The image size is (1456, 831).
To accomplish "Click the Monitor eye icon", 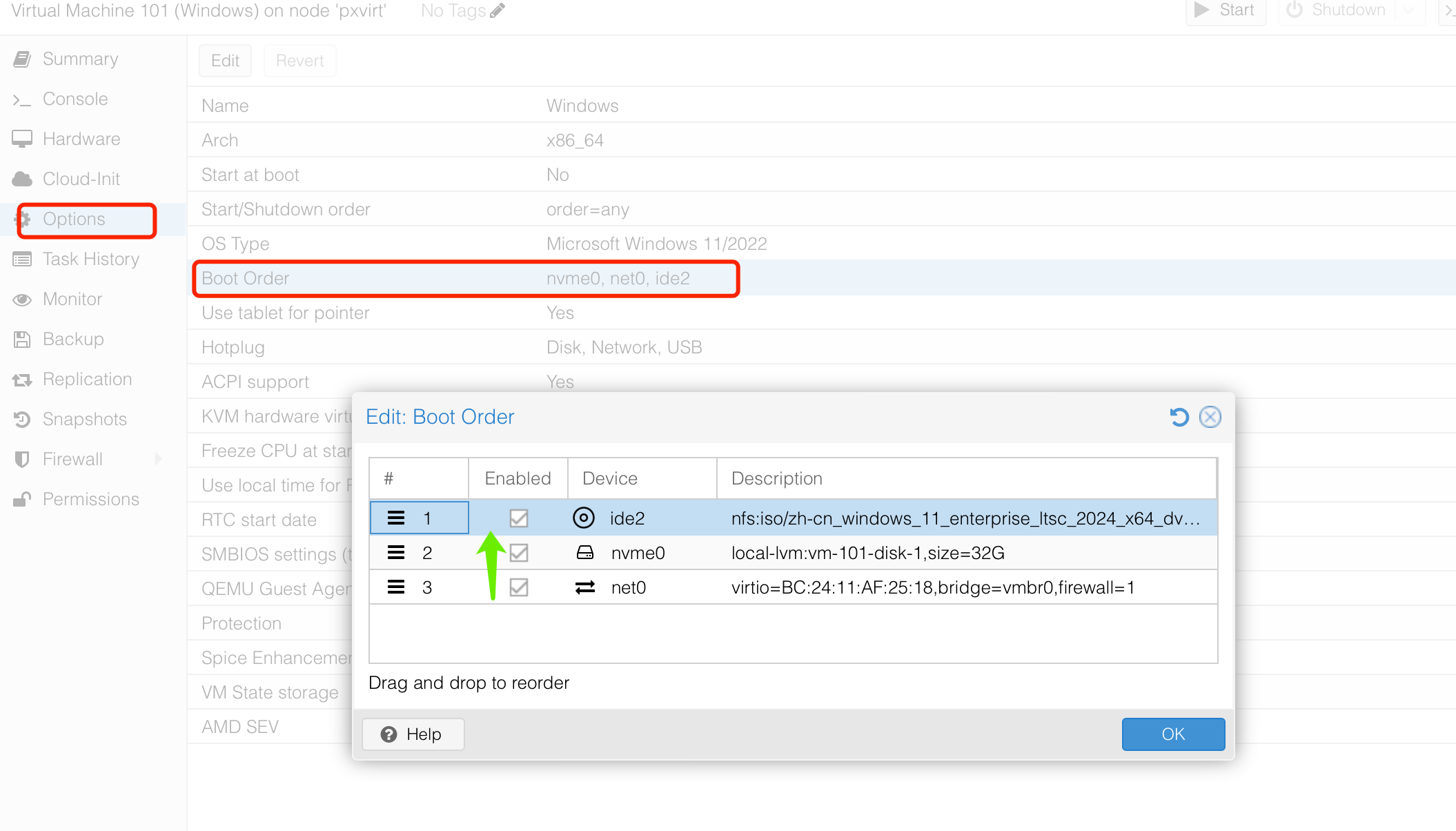I will (22, 300).
